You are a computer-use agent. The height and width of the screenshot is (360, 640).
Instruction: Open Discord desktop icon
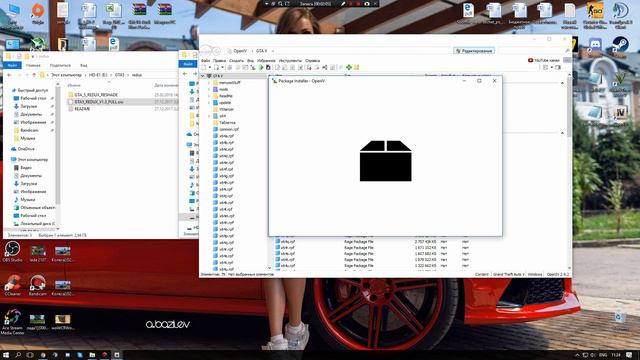pyautogui.click(x=595, y=44)
